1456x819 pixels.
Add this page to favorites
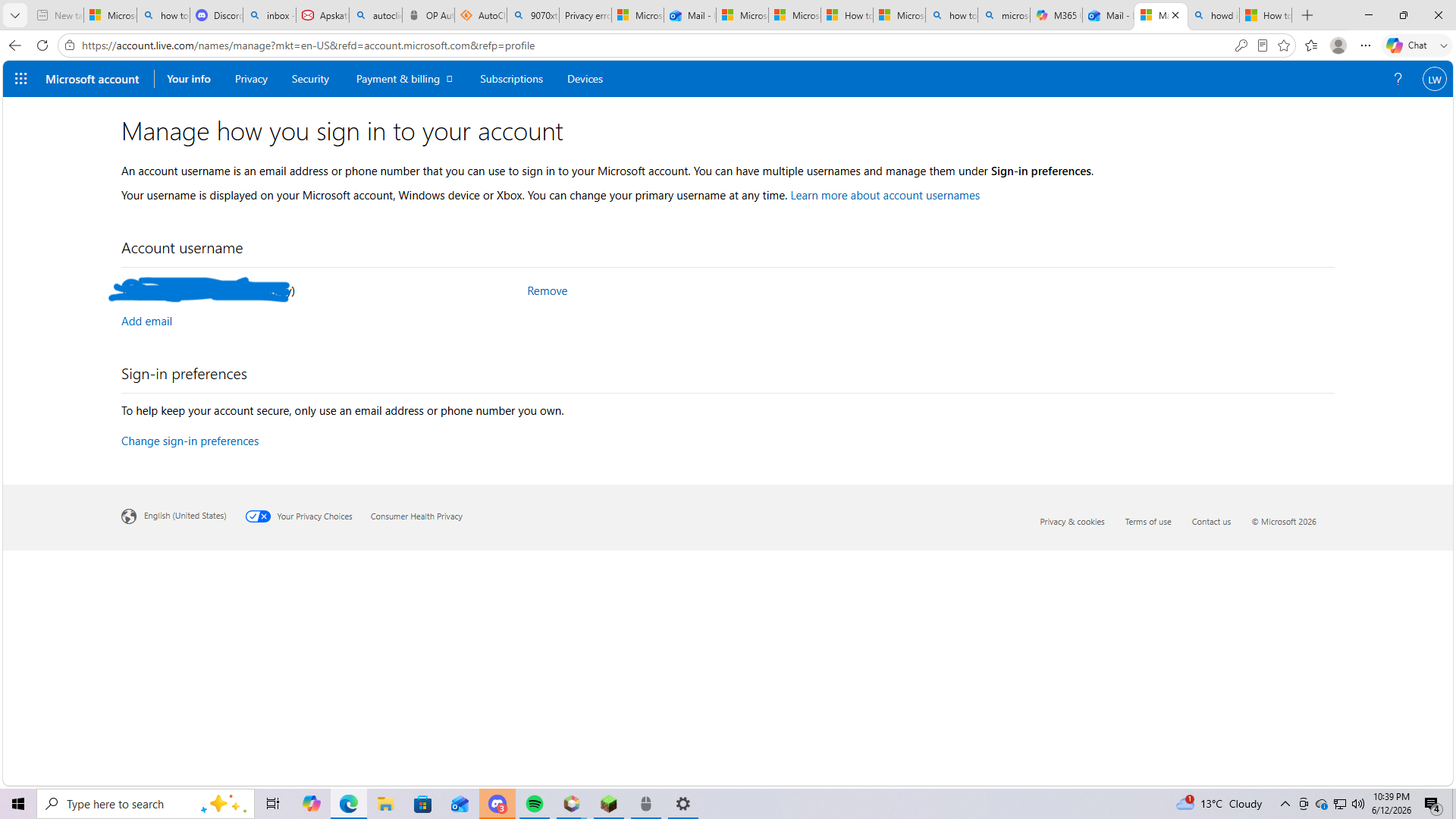tap(1284, 45)
